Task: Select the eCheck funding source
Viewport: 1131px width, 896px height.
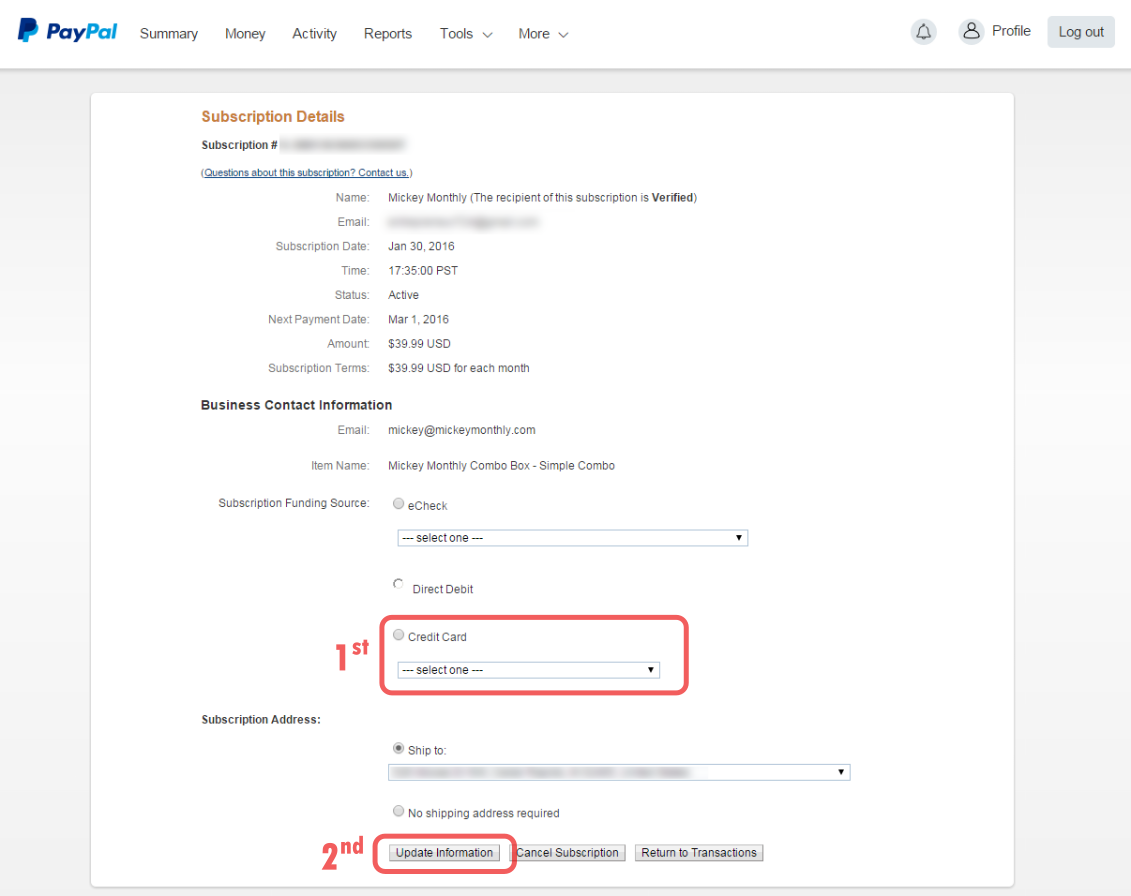Action: (x=398, y=504)
